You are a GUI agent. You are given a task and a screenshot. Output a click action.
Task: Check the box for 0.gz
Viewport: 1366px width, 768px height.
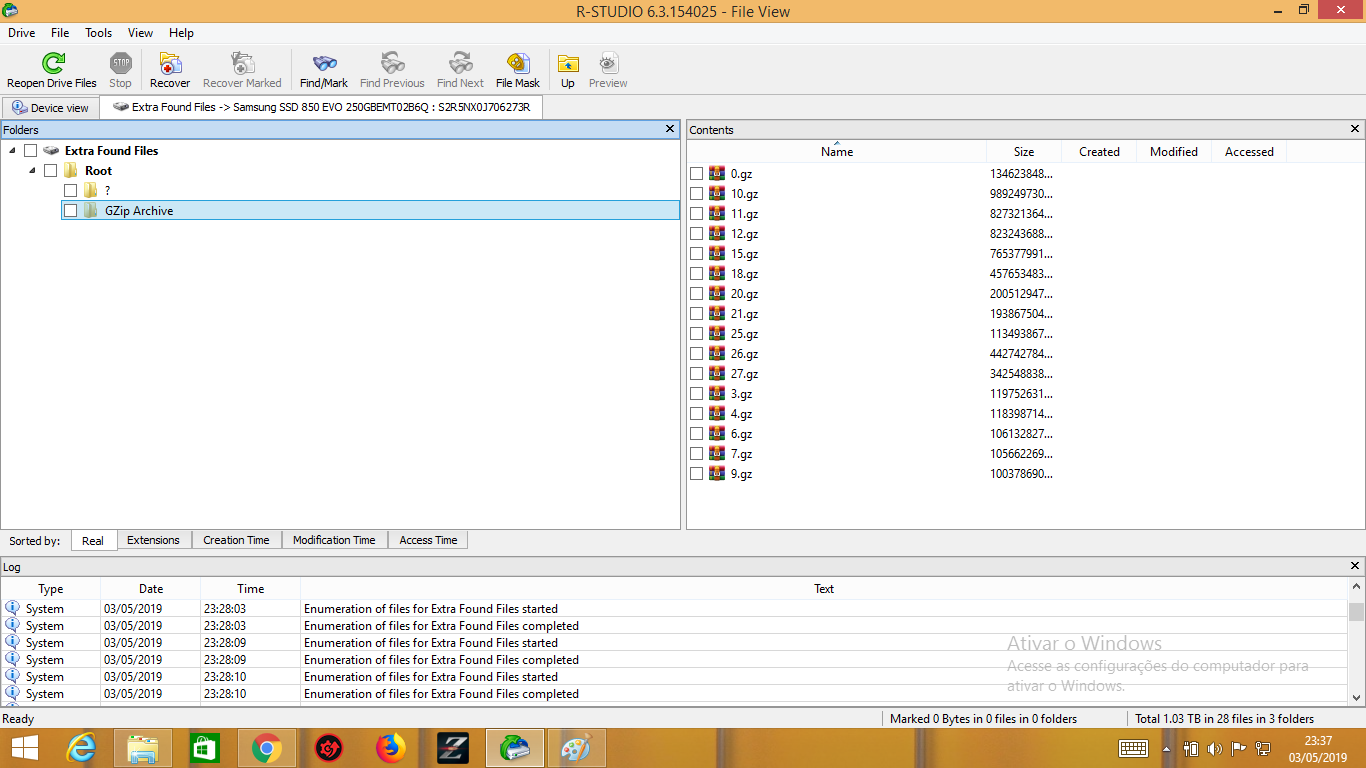pyautogui.click(x=697, y=174)
